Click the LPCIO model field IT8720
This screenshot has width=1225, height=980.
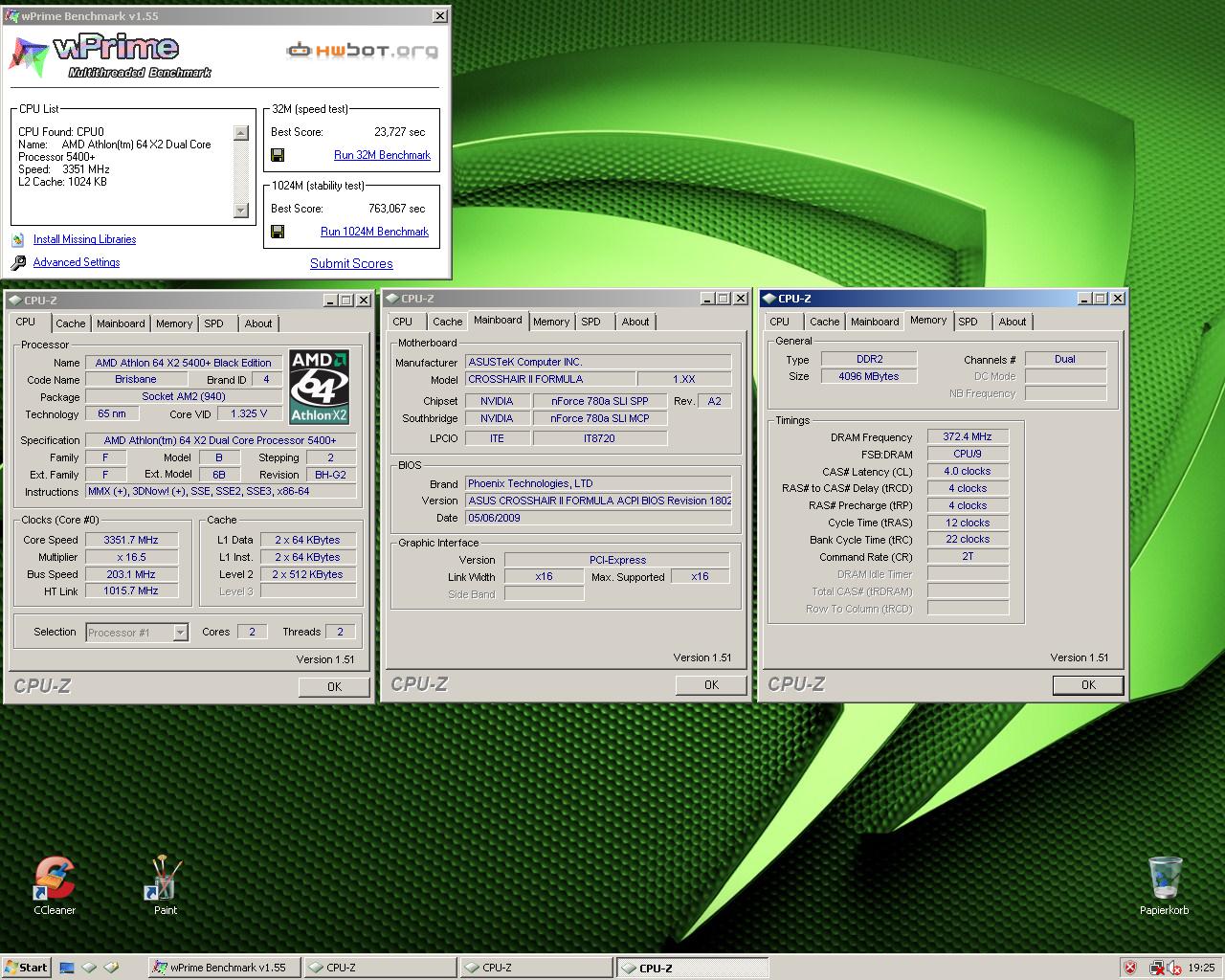(599, 438)
